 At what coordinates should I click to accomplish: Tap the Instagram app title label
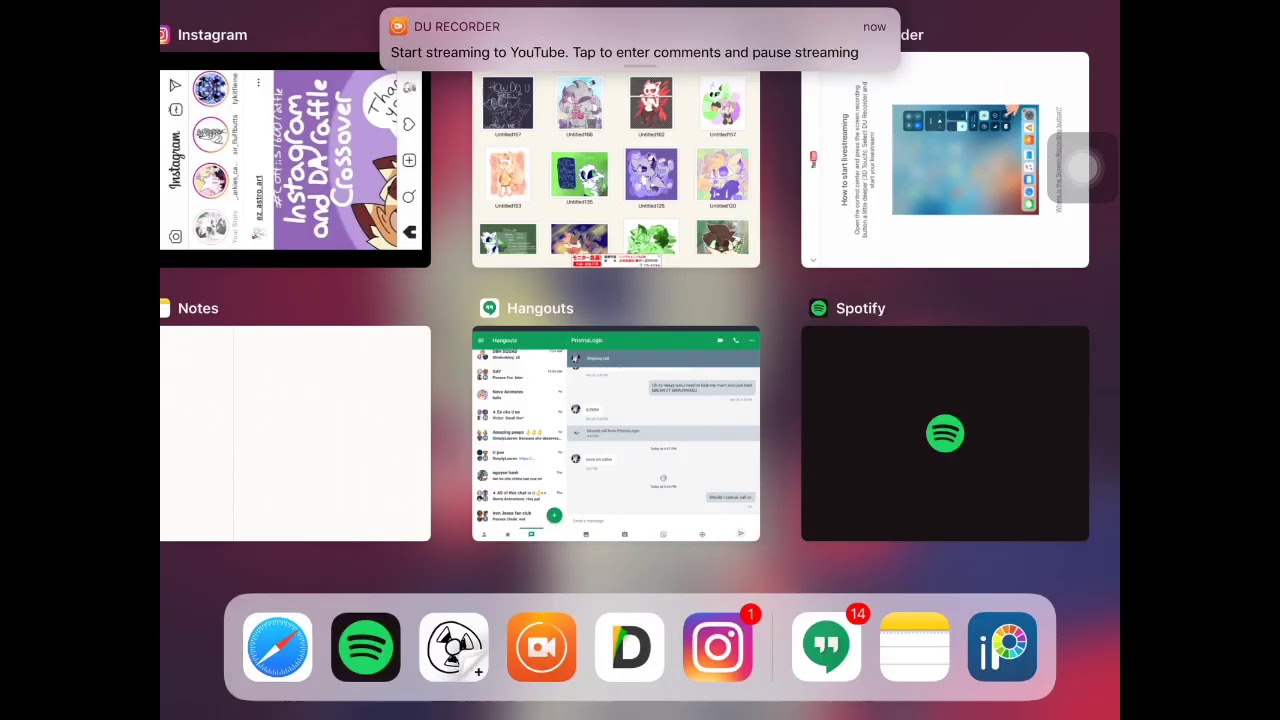212,35
